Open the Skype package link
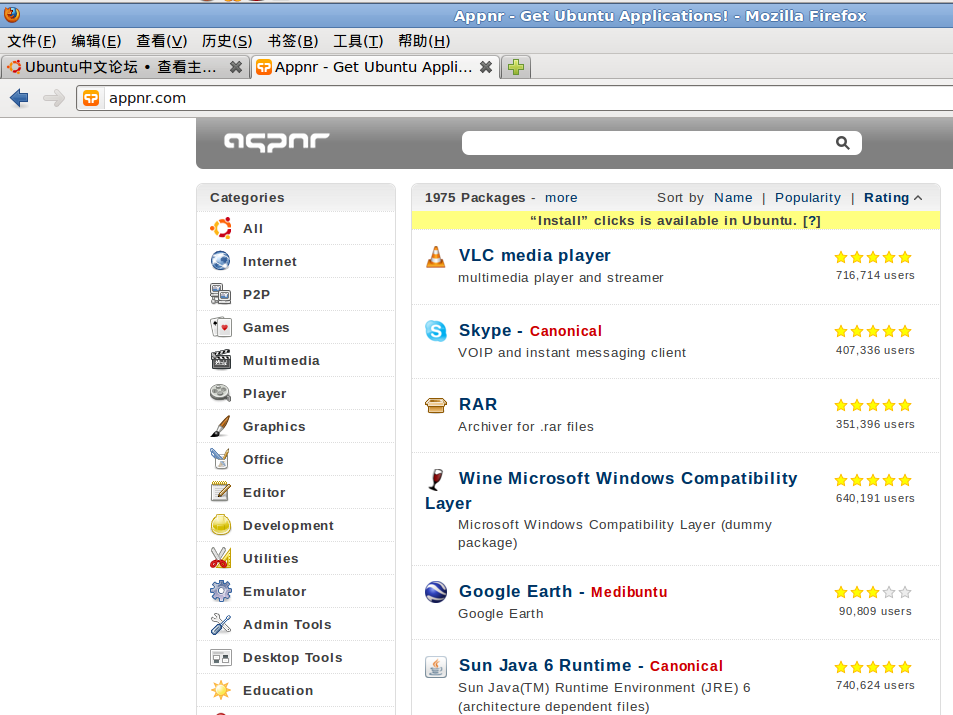Image resolution: width=953 pixels, height=715 pixels. [485, 330]
